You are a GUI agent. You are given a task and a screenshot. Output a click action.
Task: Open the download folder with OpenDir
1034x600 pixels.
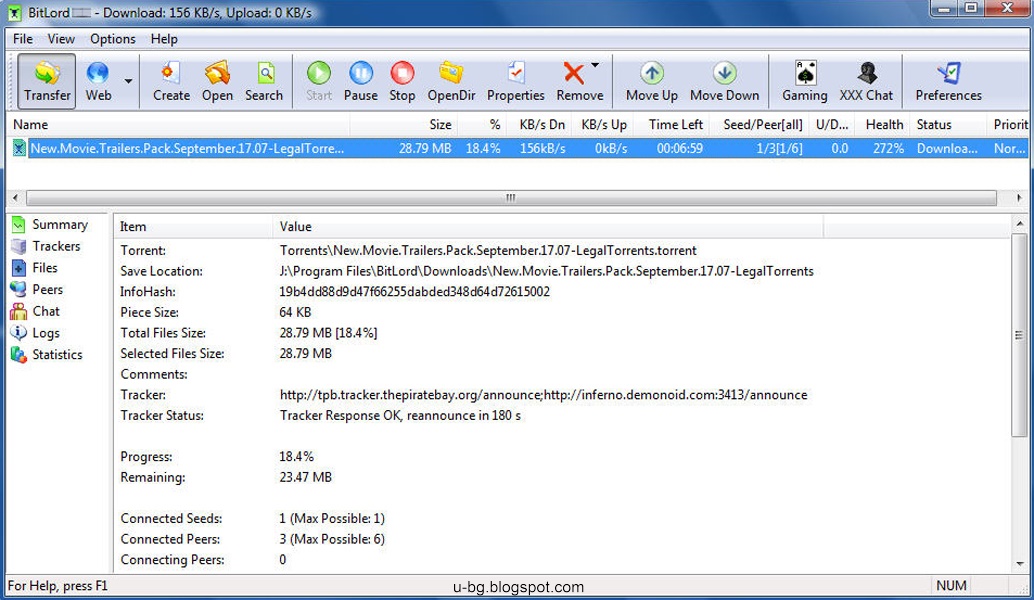pyautogui.click(x=451, y=81)
